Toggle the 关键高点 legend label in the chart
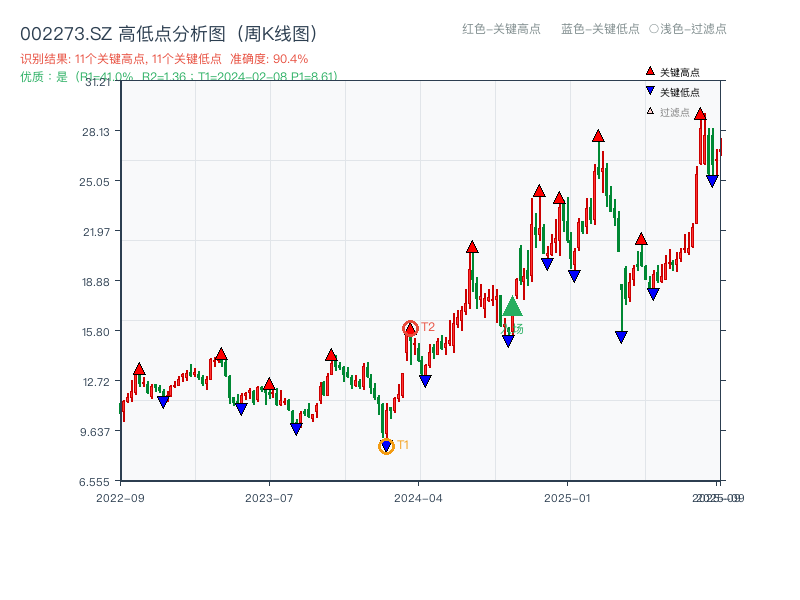The image size is (800, 600). coord(680,72)
